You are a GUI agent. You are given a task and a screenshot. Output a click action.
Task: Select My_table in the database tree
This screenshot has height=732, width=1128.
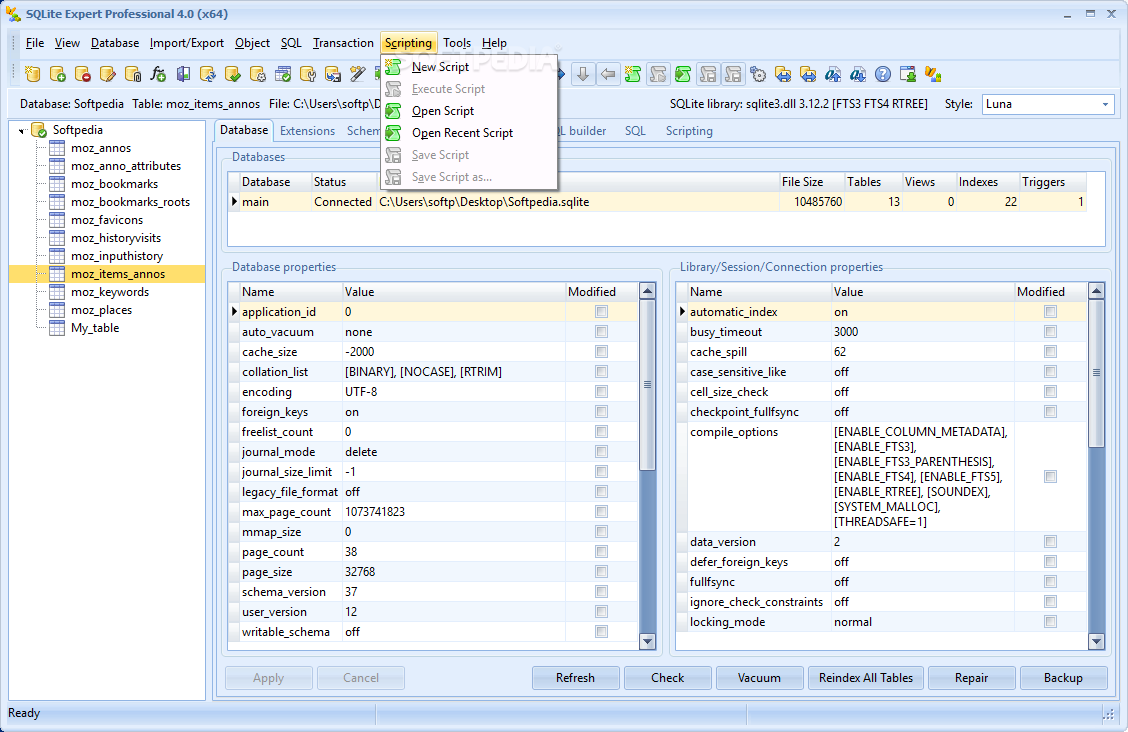click(95, 328)
